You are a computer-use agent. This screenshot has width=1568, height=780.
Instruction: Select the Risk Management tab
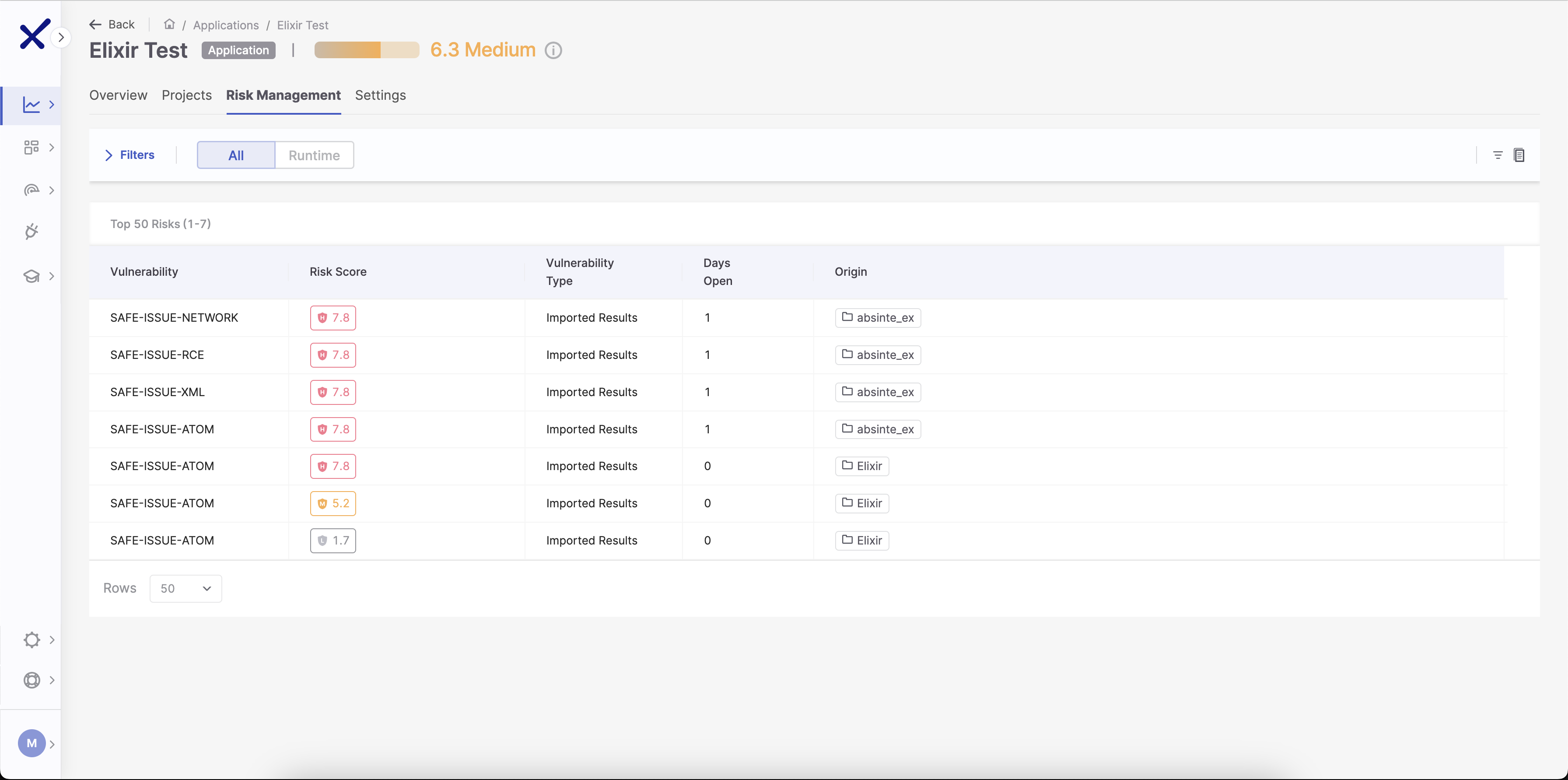point(283,95)
